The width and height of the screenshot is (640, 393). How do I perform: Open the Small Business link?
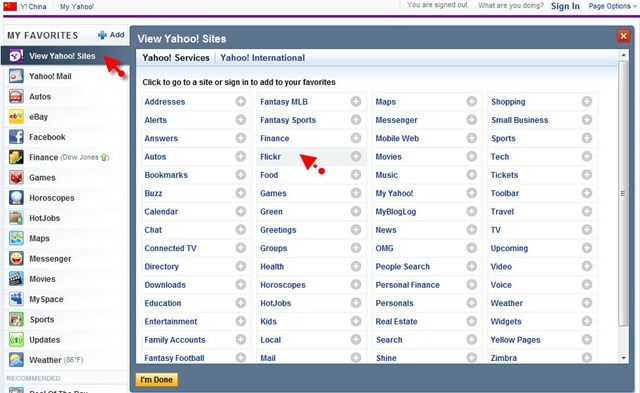point(520,120)
